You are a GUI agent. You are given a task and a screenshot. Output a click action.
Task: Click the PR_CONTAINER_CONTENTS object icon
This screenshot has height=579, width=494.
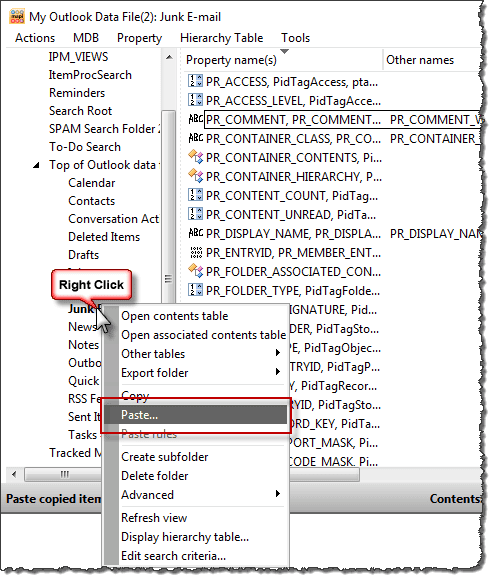click(196, 157)
